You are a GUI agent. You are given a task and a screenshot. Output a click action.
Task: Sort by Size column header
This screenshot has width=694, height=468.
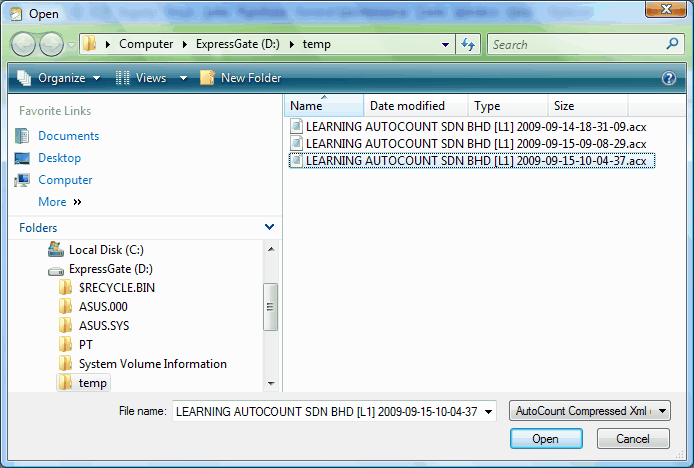click(588, 106)
